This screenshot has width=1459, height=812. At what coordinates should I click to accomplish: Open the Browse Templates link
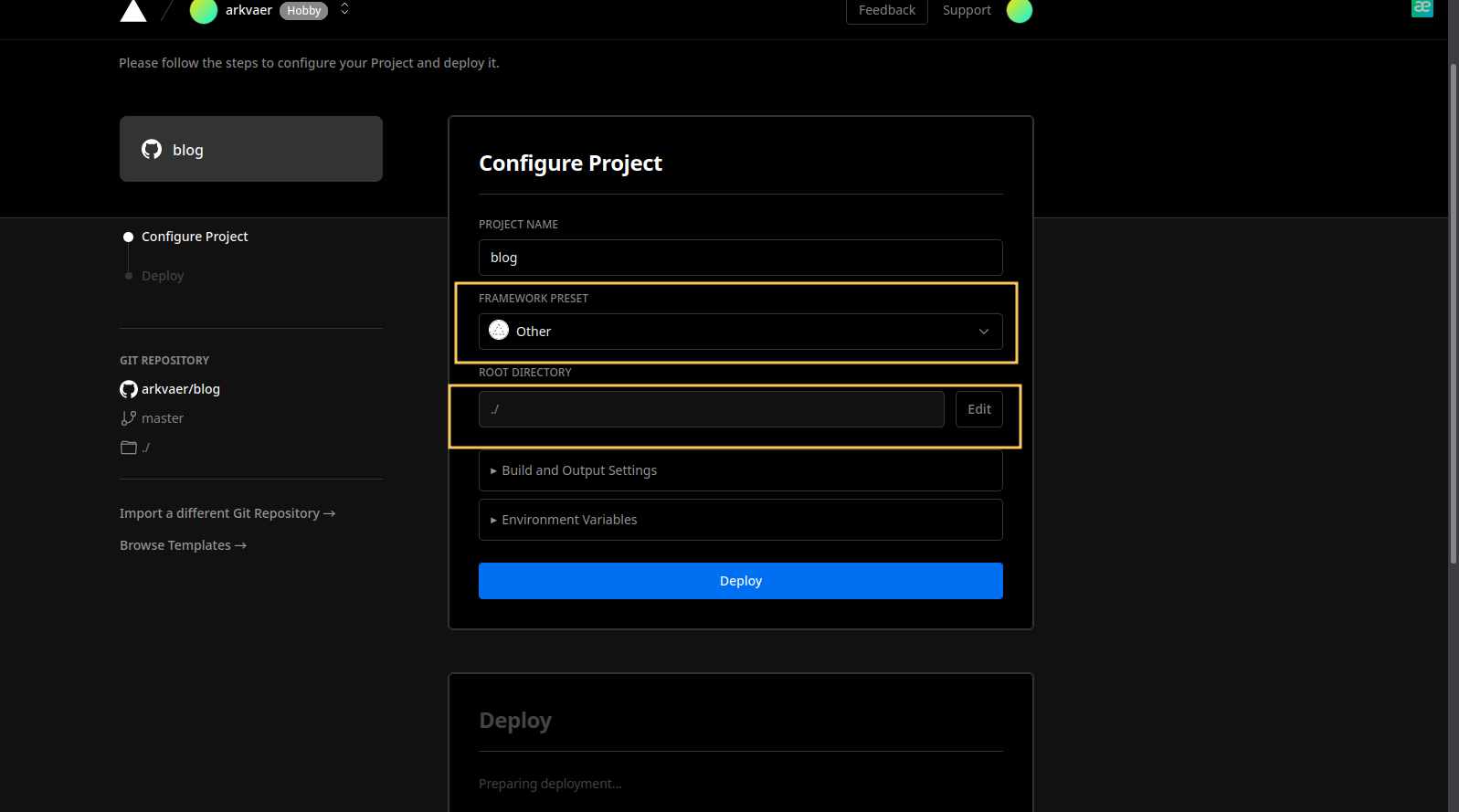(x=183, y=545)
